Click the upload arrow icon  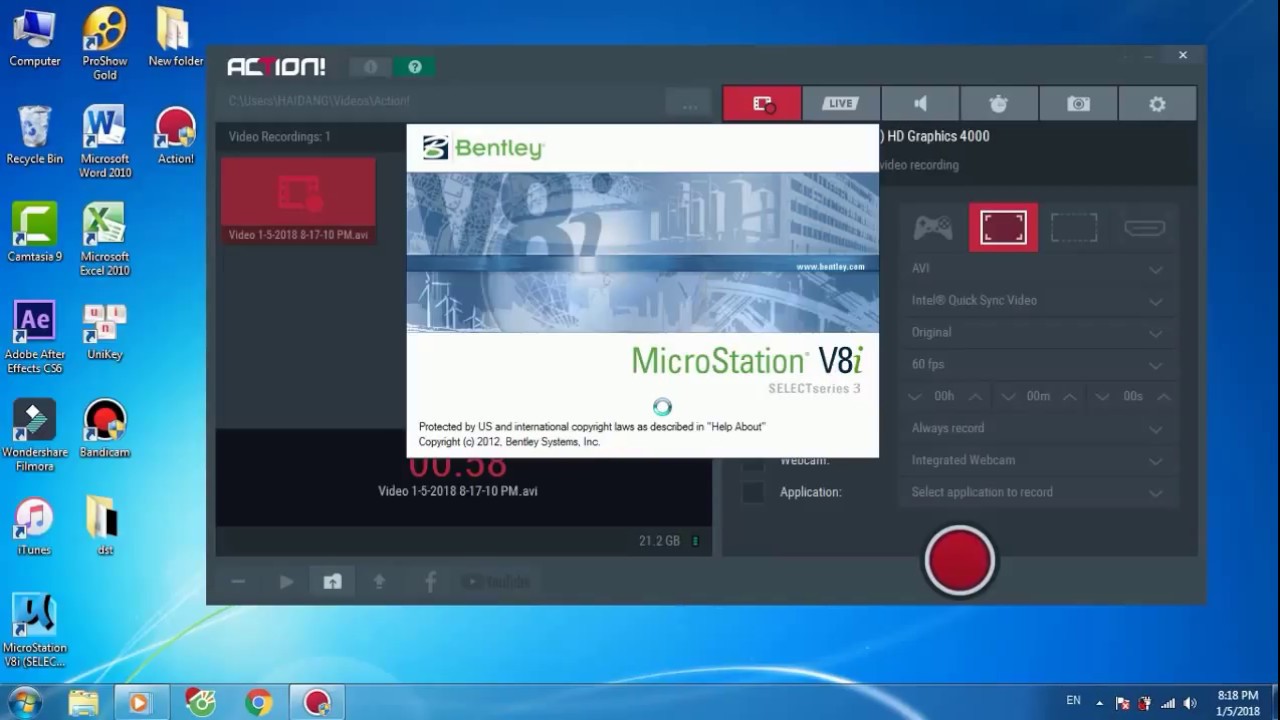pyautogui.click(x=379, y=582)
